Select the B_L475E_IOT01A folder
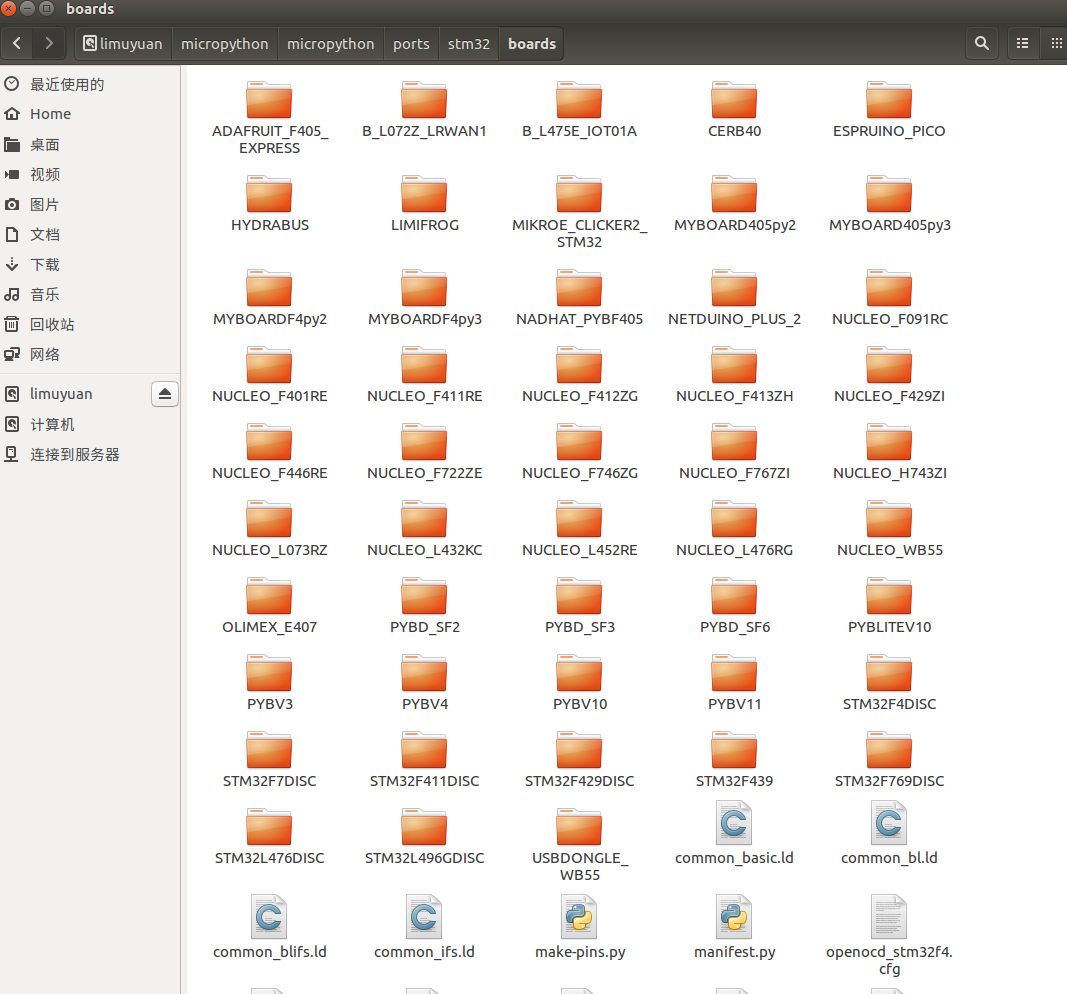This screenshot has height=994, width=1067. pos(579,110)
